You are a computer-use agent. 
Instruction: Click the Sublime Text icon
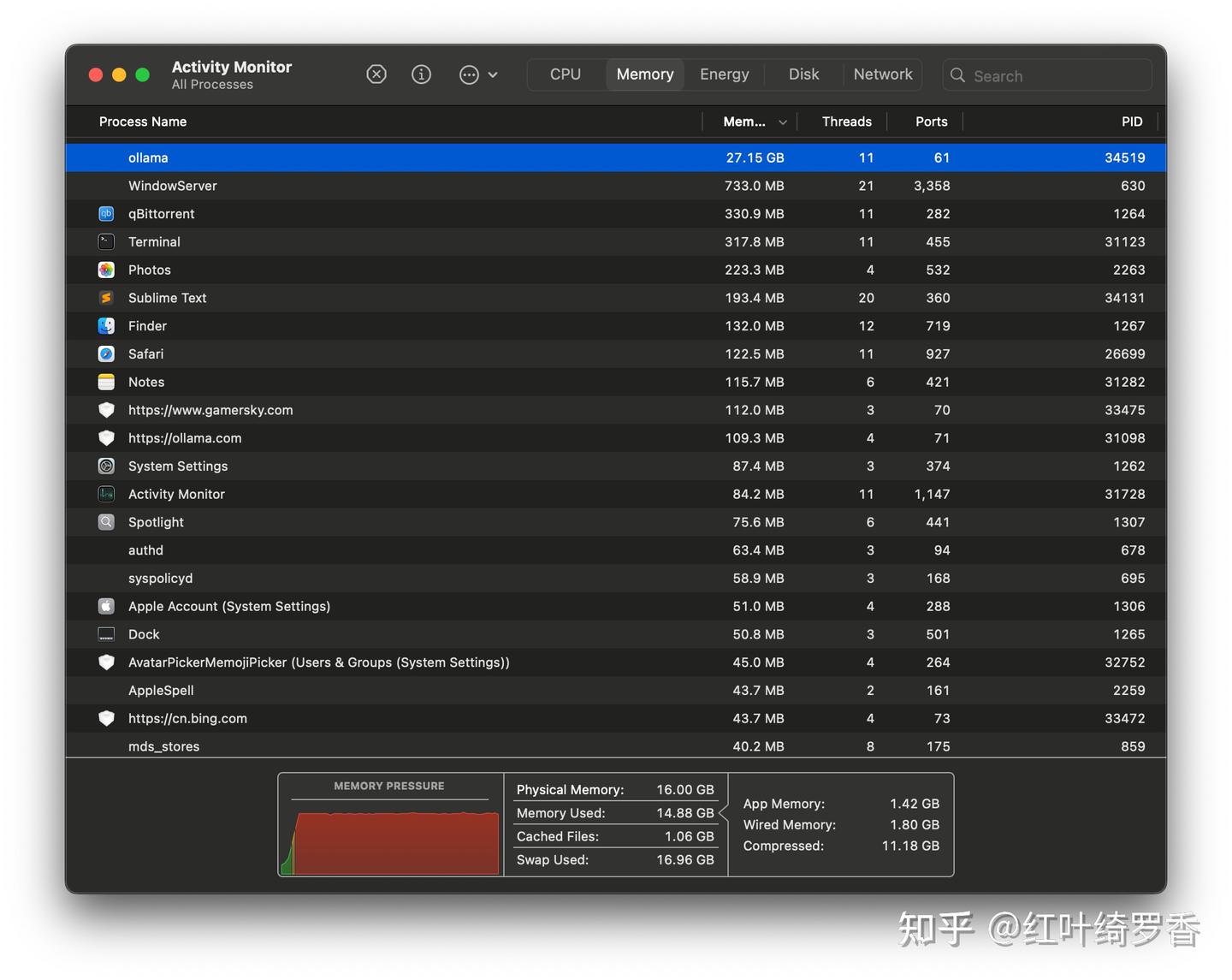(x=106, y=298)
